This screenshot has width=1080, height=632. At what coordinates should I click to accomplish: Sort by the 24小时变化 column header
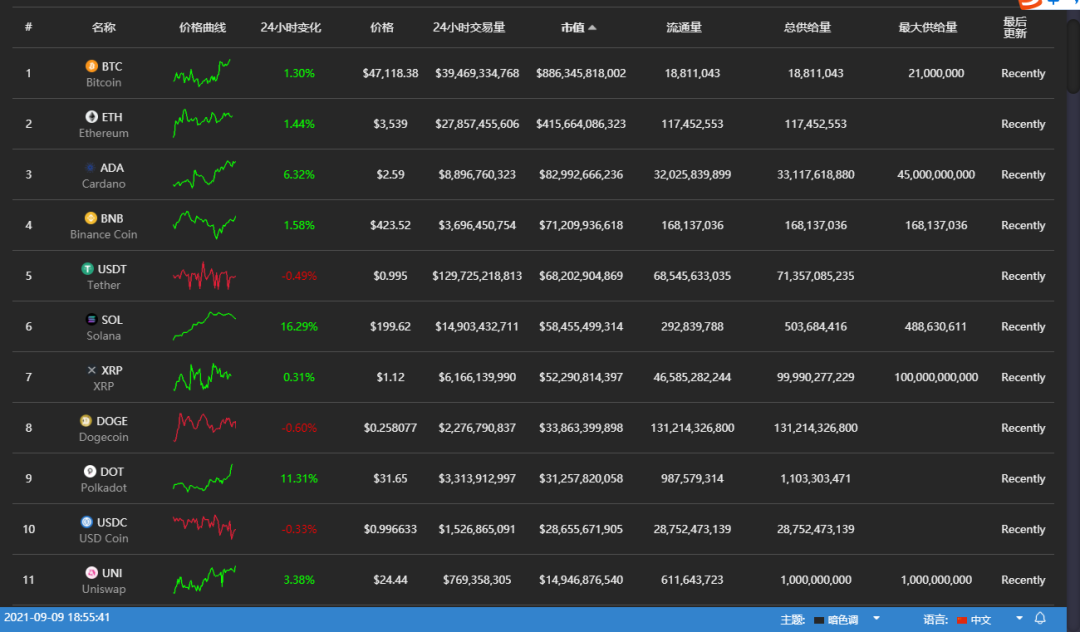(291, 28)
